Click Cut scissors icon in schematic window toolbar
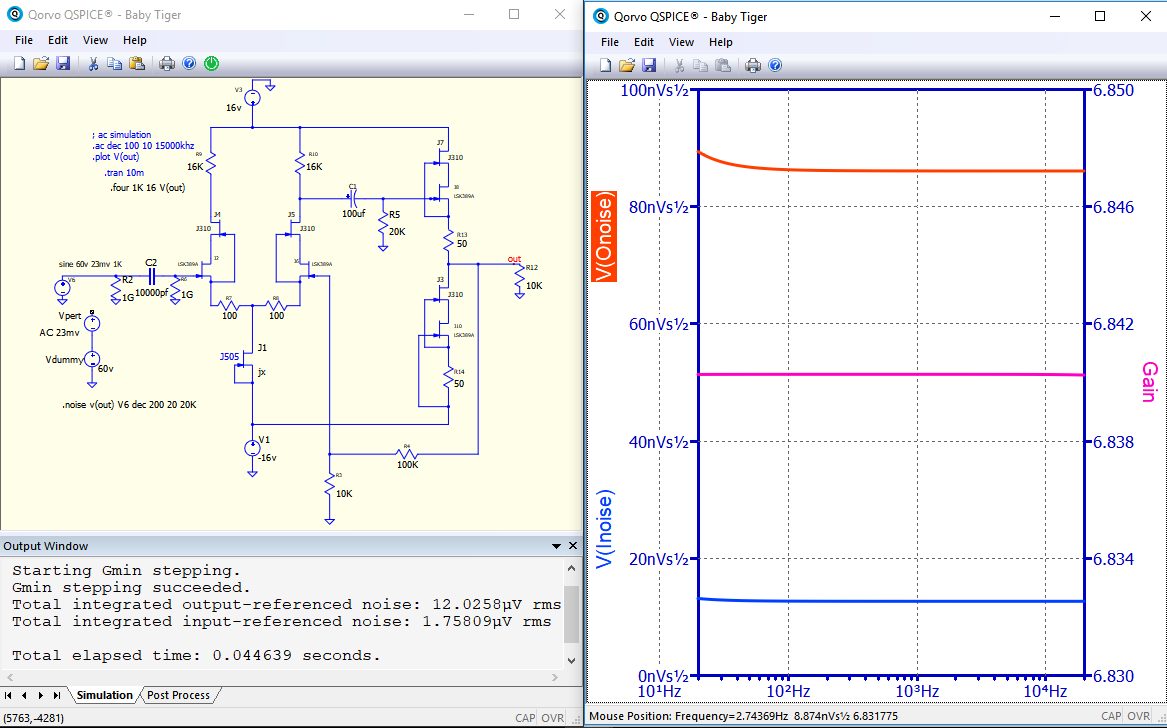Viewport: 1167px width, 728px height. click(93, 63)
